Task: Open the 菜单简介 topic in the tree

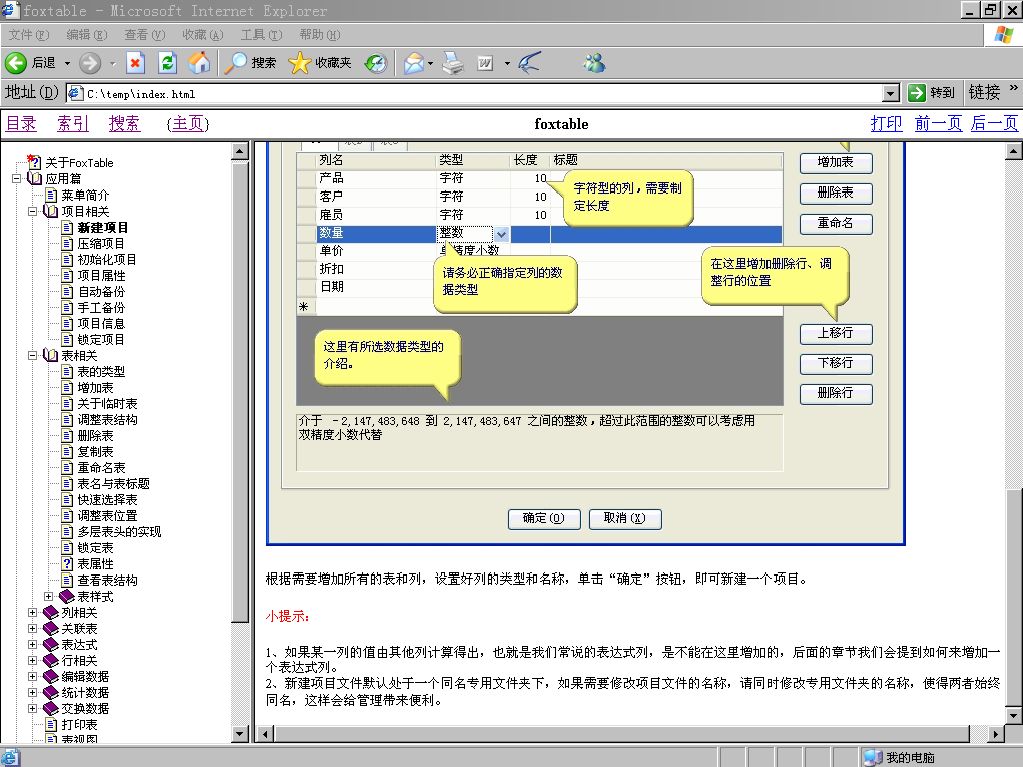Action: click(85, 194)
